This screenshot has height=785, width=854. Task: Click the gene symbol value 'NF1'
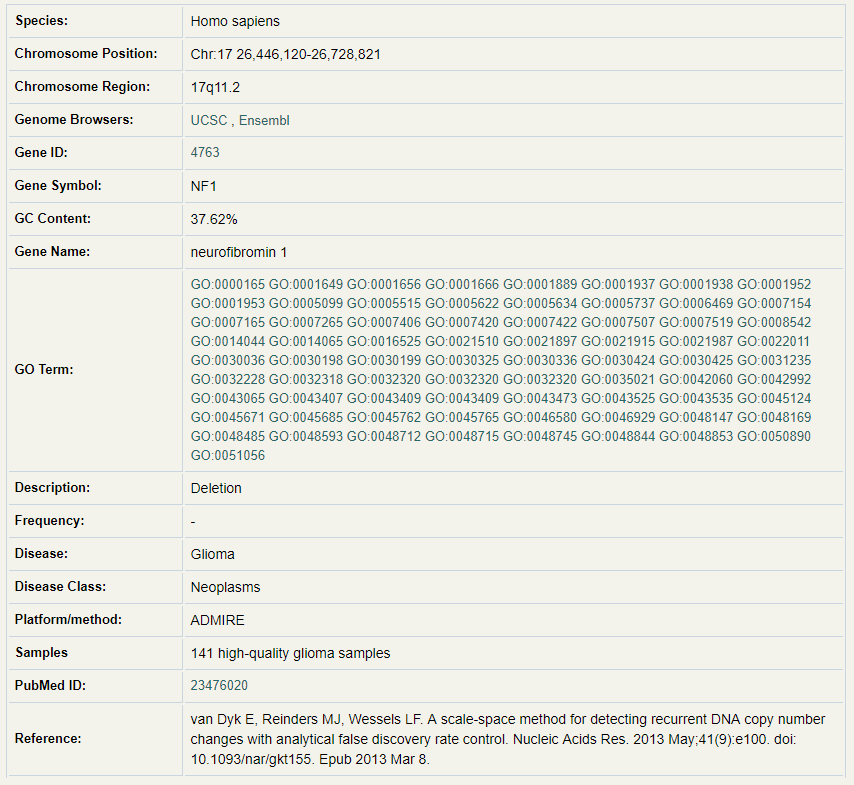pos(204,186)
